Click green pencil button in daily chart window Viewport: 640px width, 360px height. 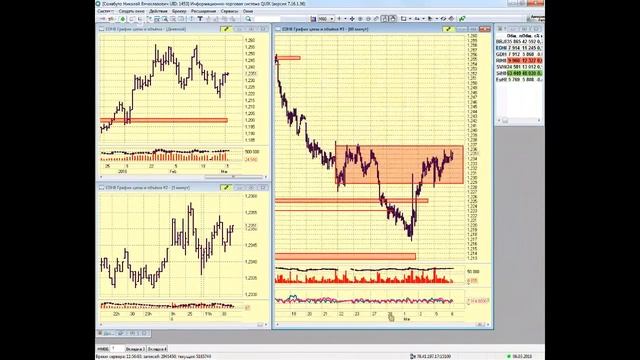226,29
